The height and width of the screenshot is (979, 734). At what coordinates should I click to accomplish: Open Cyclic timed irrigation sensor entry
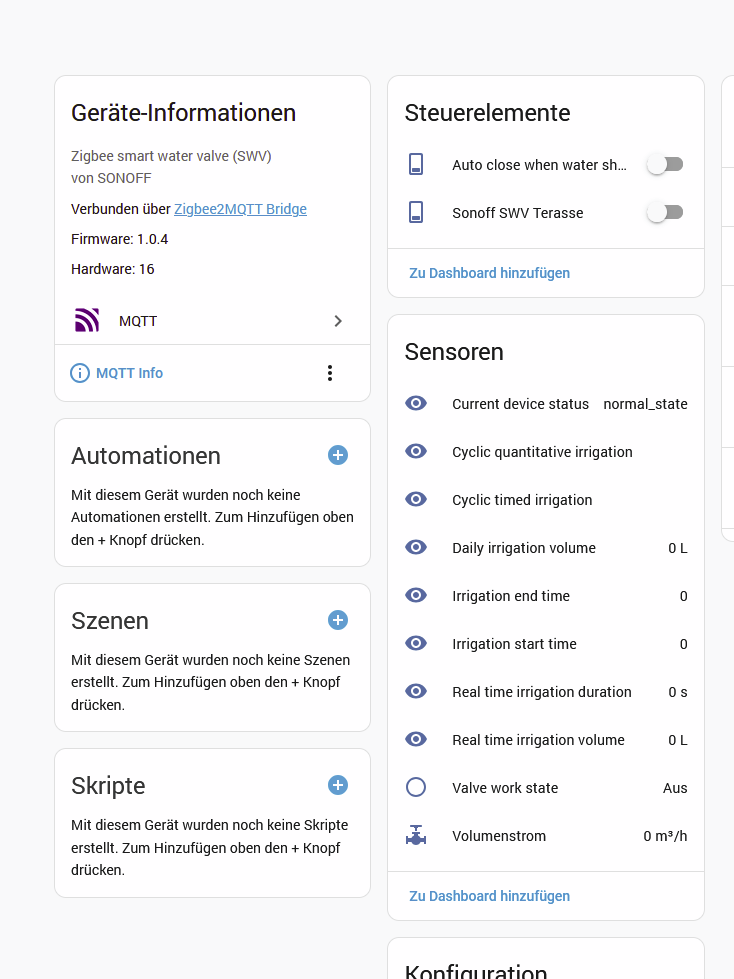click(546, 499)
